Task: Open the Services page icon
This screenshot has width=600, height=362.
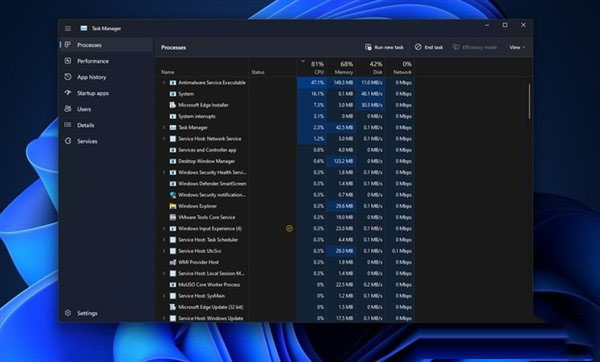Action: tap(68, 141)
